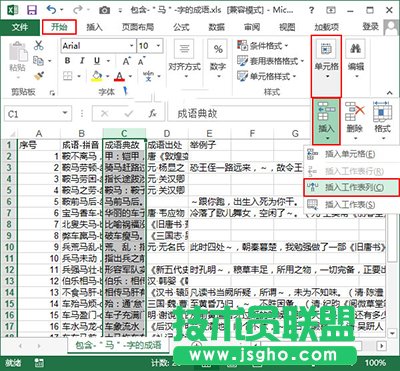The image size is (400, 371).
Task: Click cell A1 containing 序号
Action: click(x=39, y=145)
